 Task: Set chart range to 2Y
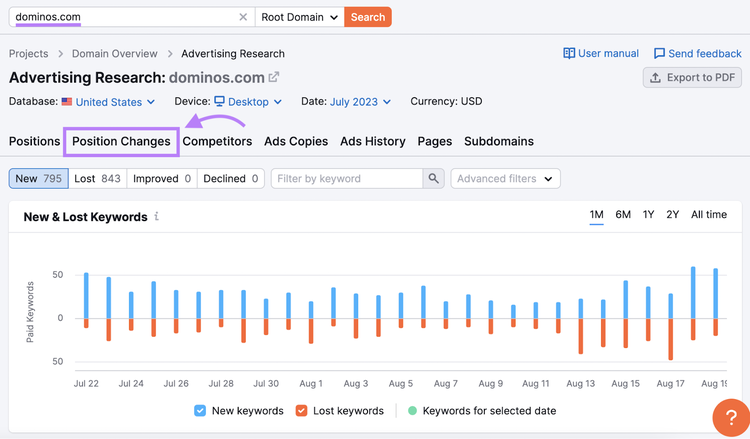[x=673, y=215]
